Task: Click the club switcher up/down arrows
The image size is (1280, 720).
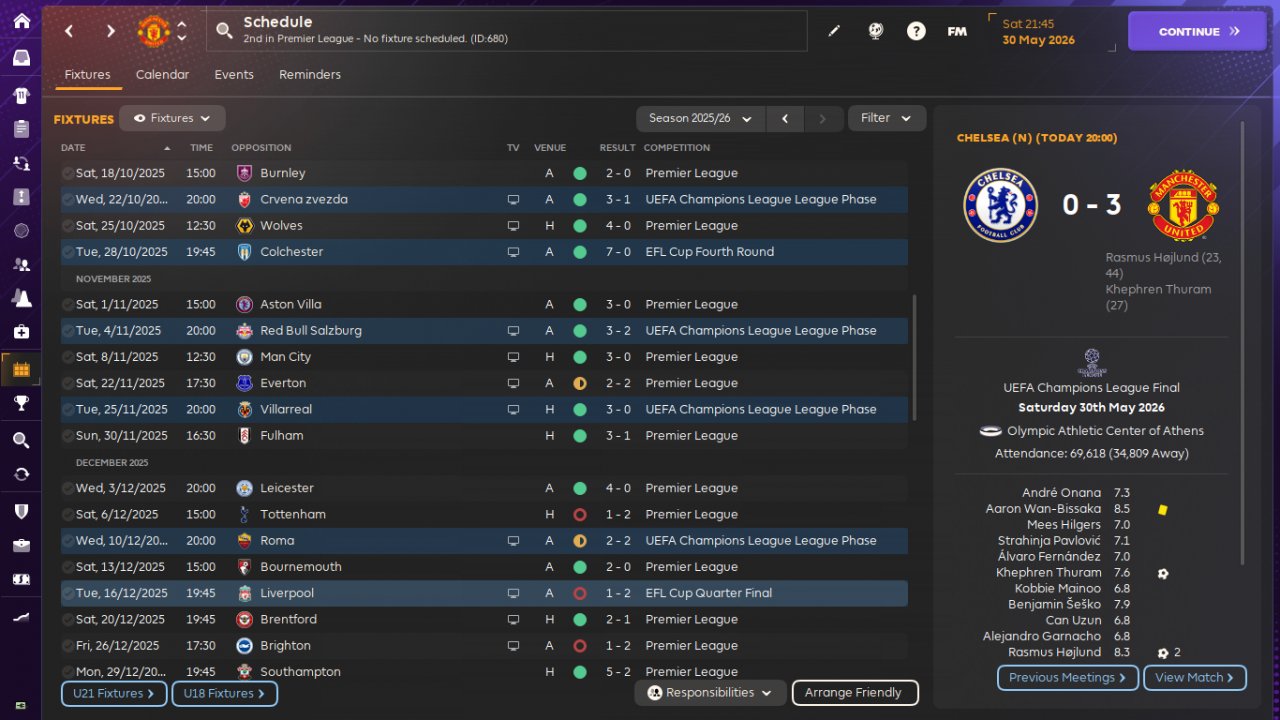Action: (182, 31)
